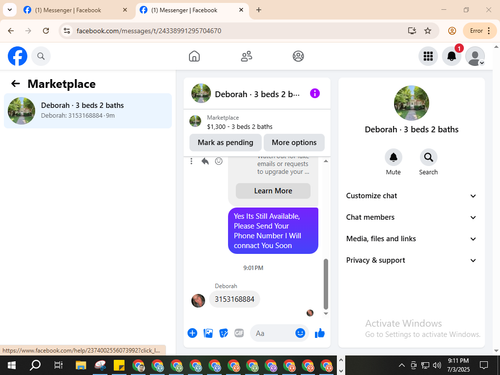Click the address bar URL
The width and height of the screenshot is (500, 375).
click(x=149, y=31)
